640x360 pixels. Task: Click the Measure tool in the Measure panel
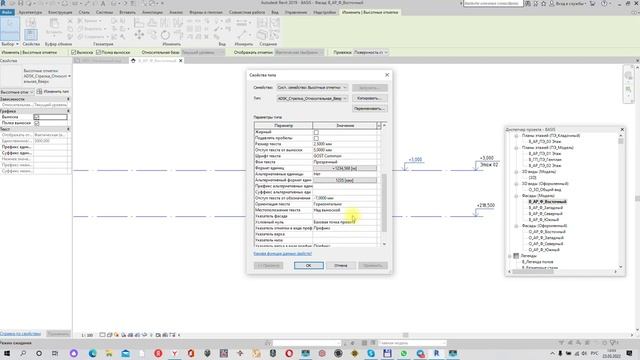242,35
